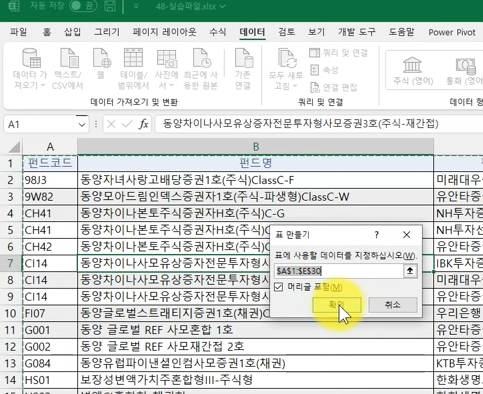Click the Save icon in title bar
Viewport: 483px width, 394px height.
tap(110, 6)
